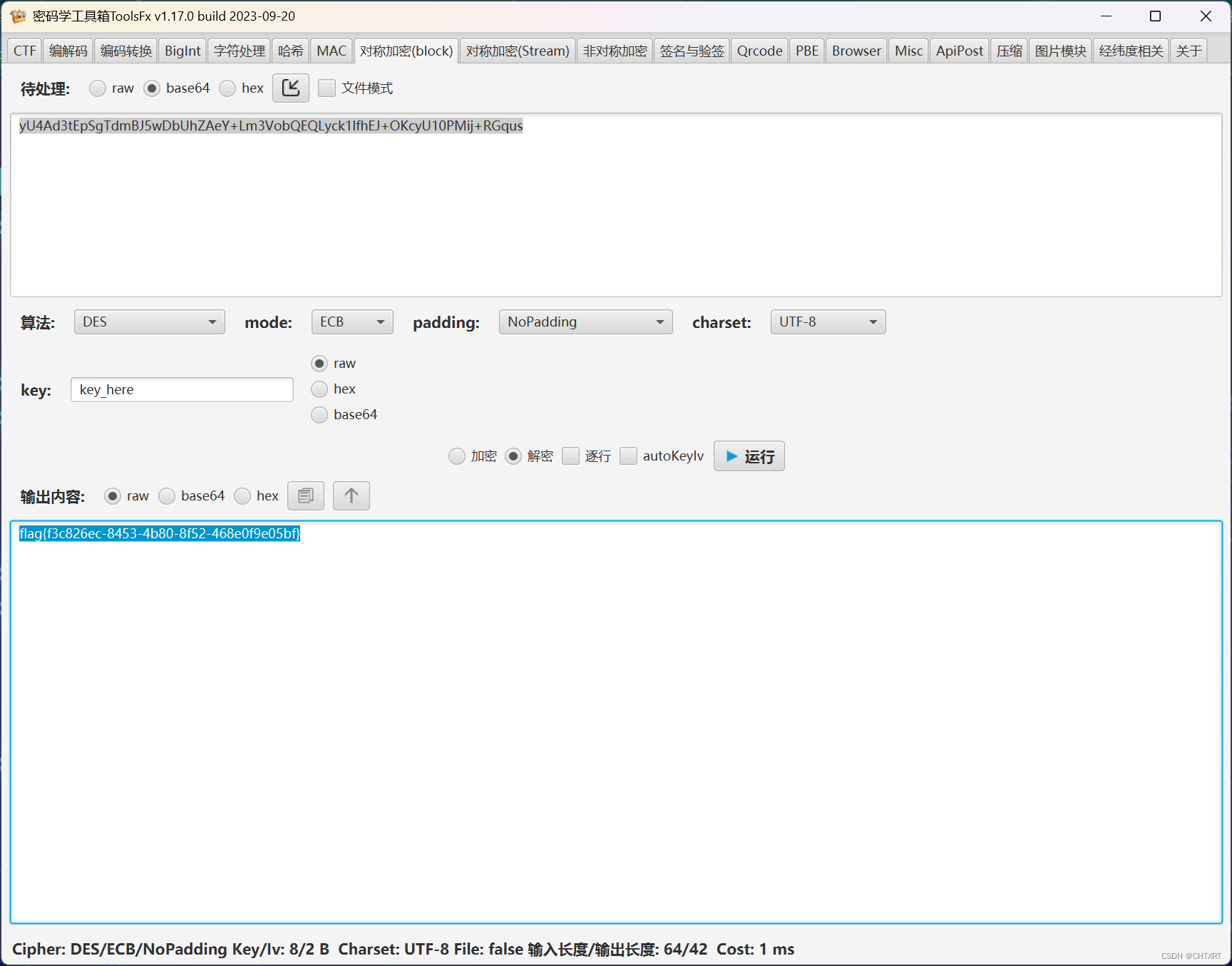This screenshot has width=1232, height=966.
Task: Click the ToolsFx app icon in the title bar
Action: pyautogui.click(x=18, y=16)
